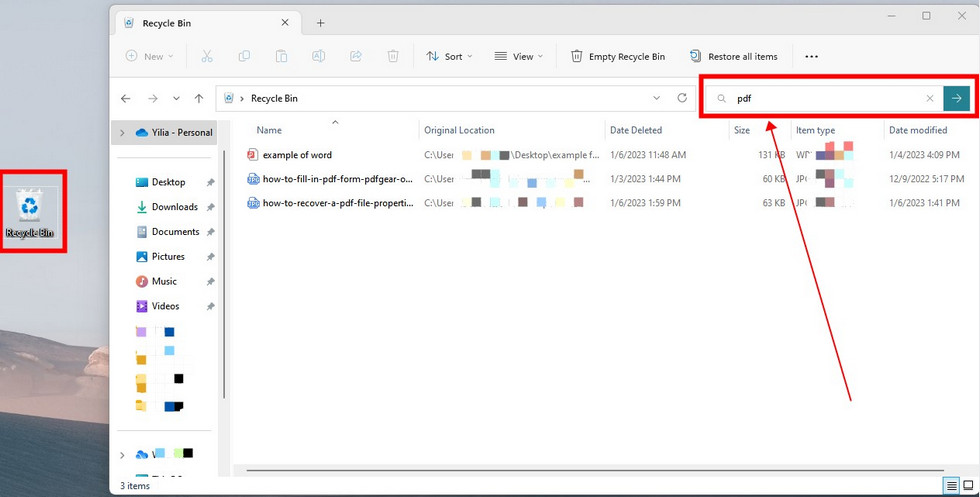Expand the Yilia - Personal OneDrive node
Screen dimensions: 980x497
[123, 132]
